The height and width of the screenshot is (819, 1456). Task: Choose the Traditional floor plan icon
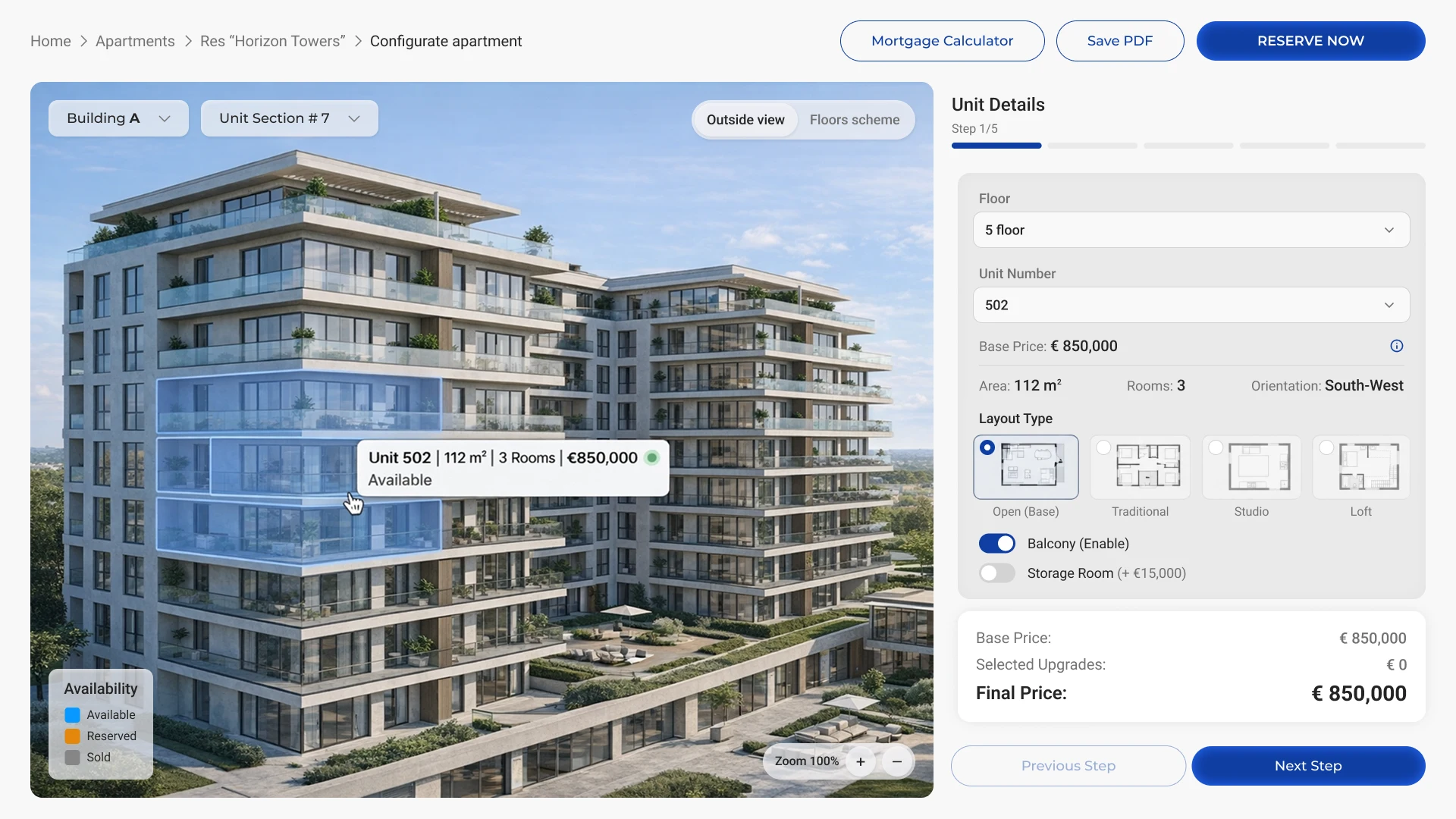coord(1139,466)
